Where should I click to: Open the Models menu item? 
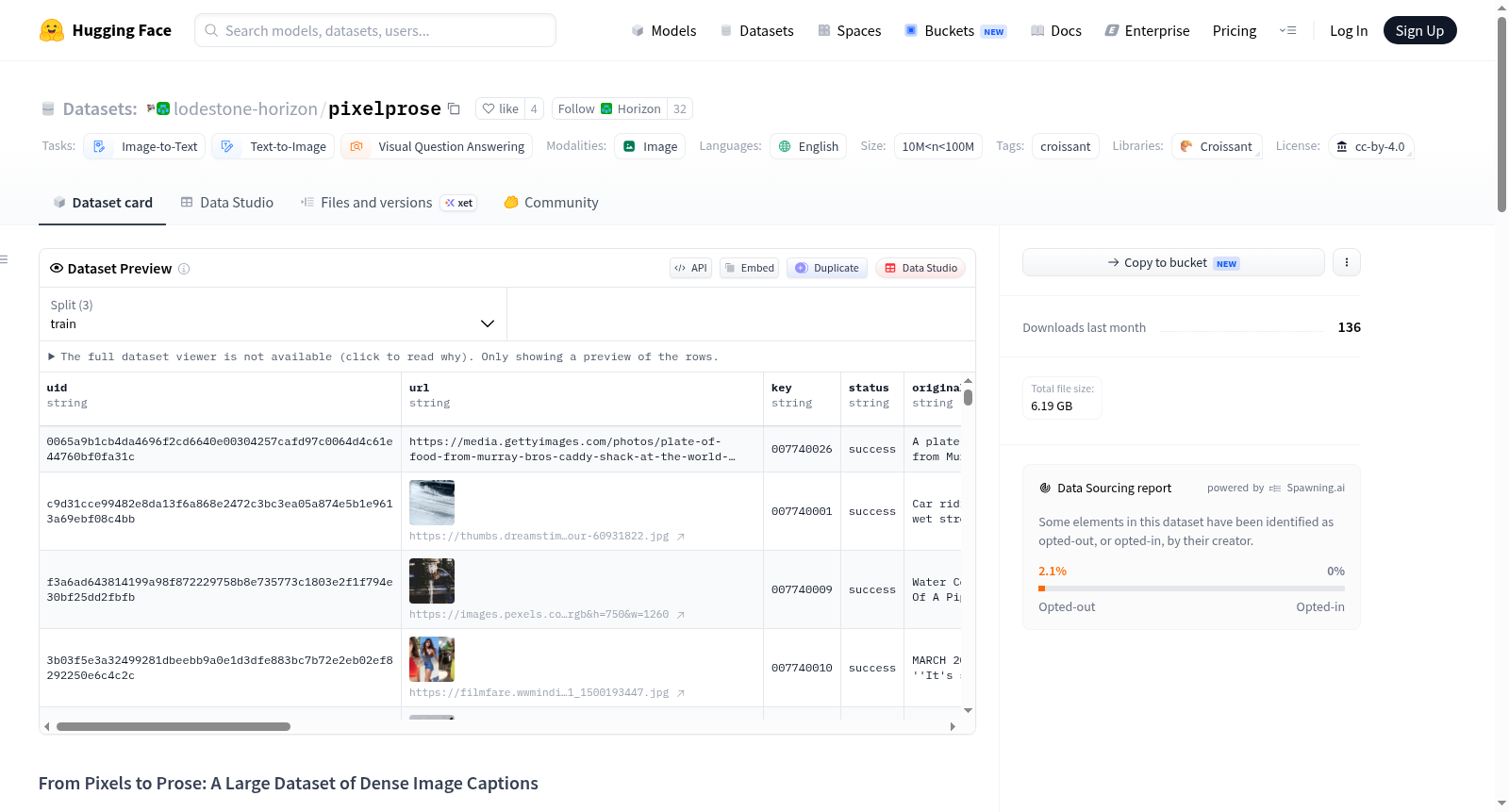coord(664,30)
